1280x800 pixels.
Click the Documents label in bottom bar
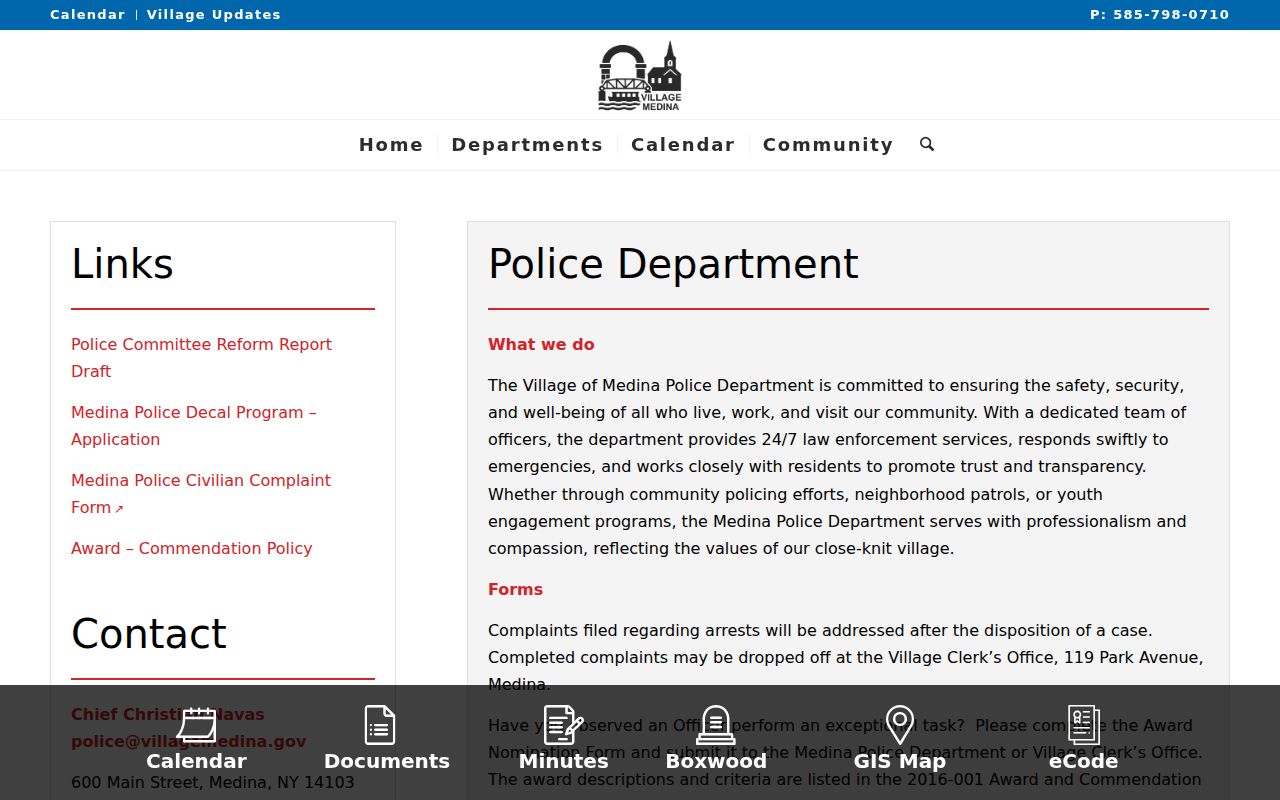tap(387, 761)
